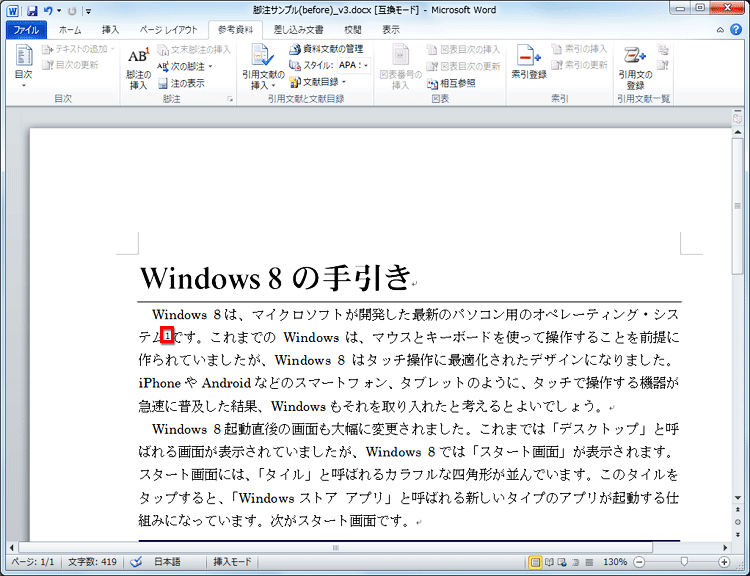Image resolution: width=750 pixels, height=576 pixels.
Task: Collapse the ribbon with the caret icon
Action: (x=720, y=30)
